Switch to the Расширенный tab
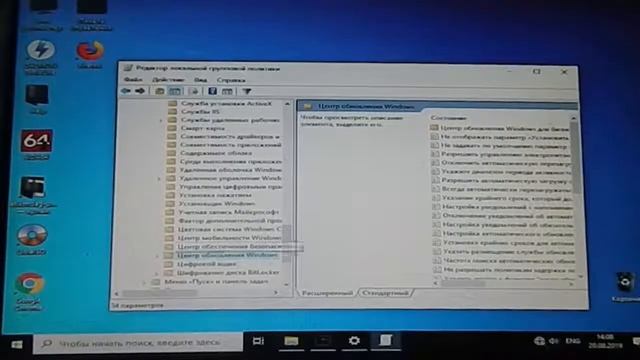Image resolution: width=640 pixels, height=360 pixels. click(x=327, y=293)
